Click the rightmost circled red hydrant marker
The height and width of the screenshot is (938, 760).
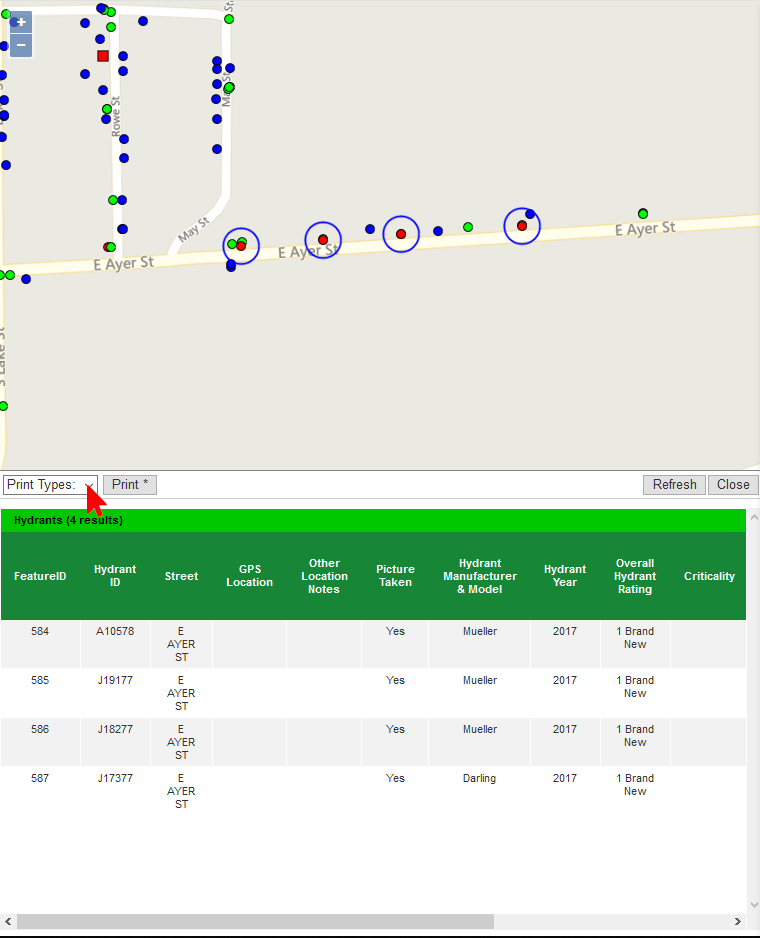click(x=522, y=226)
